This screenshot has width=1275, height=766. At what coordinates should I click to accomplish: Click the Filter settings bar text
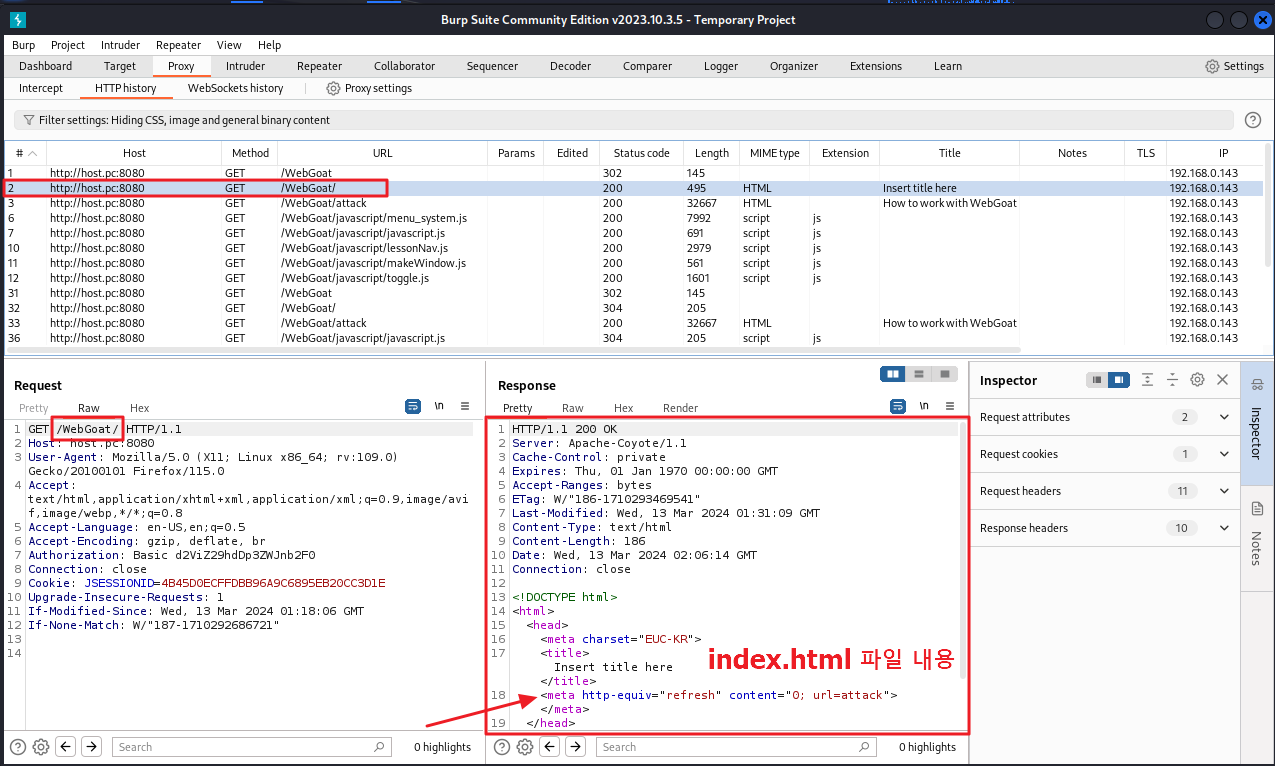(x=184, y=120)
